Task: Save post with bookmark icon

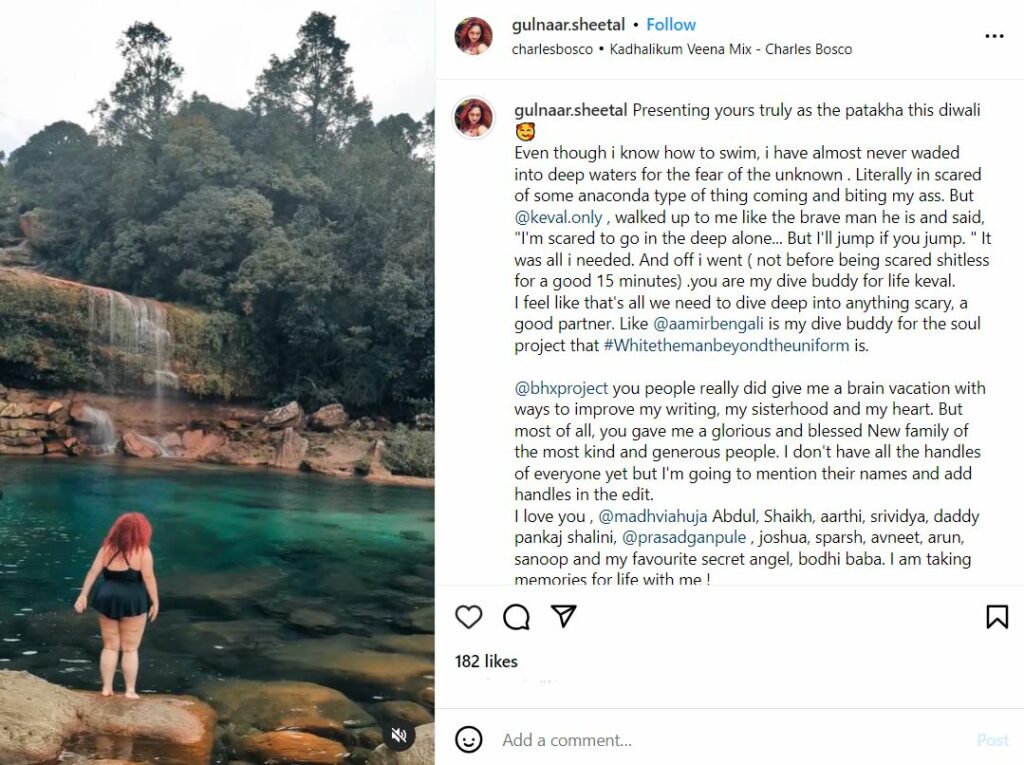Action: pyautogui.click(x=997, y=617)
